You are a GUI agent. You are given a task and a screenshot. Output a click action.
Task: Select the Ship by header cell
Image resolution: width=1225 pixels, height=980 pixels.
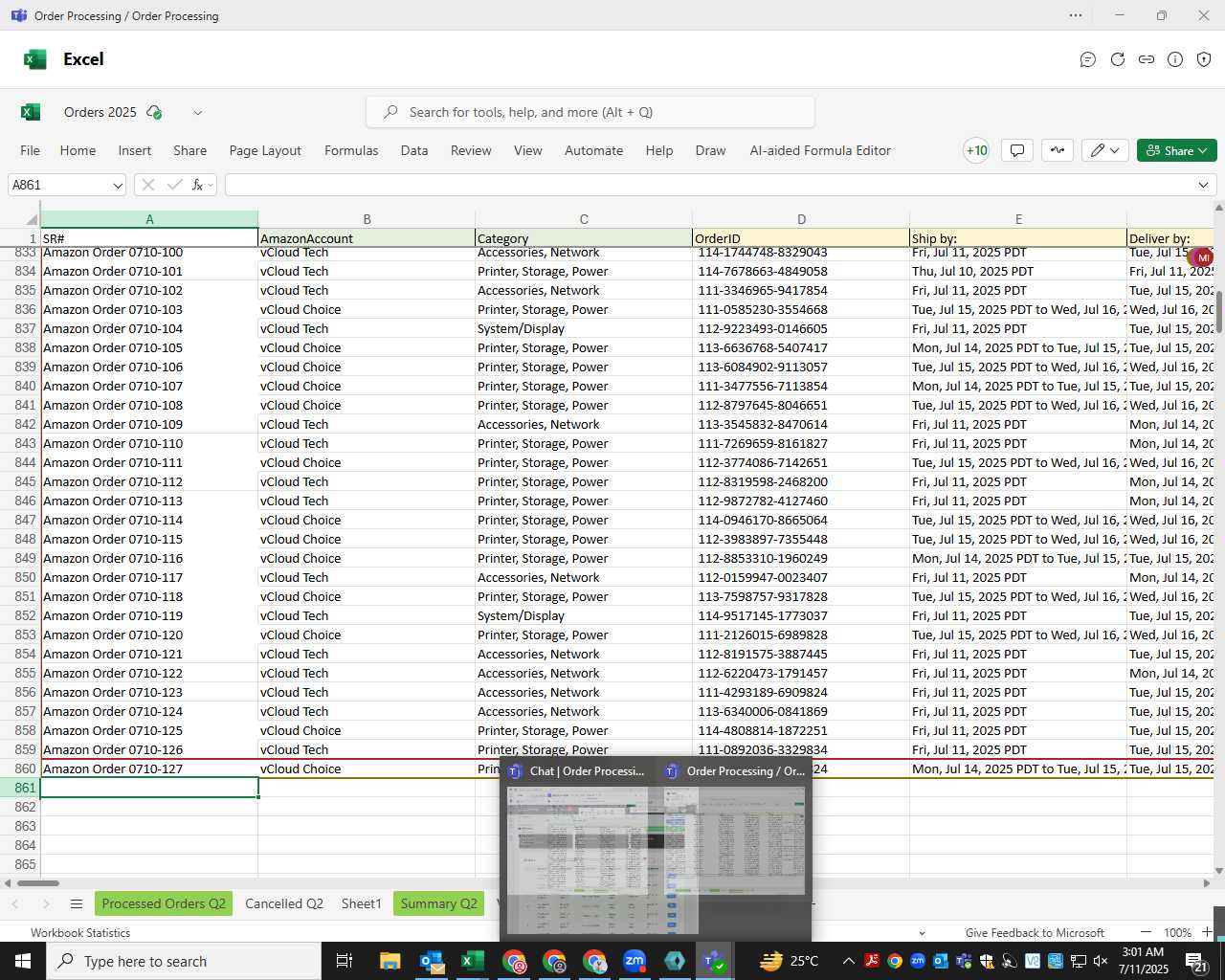pyautogui.click(x=1018, y=238)
